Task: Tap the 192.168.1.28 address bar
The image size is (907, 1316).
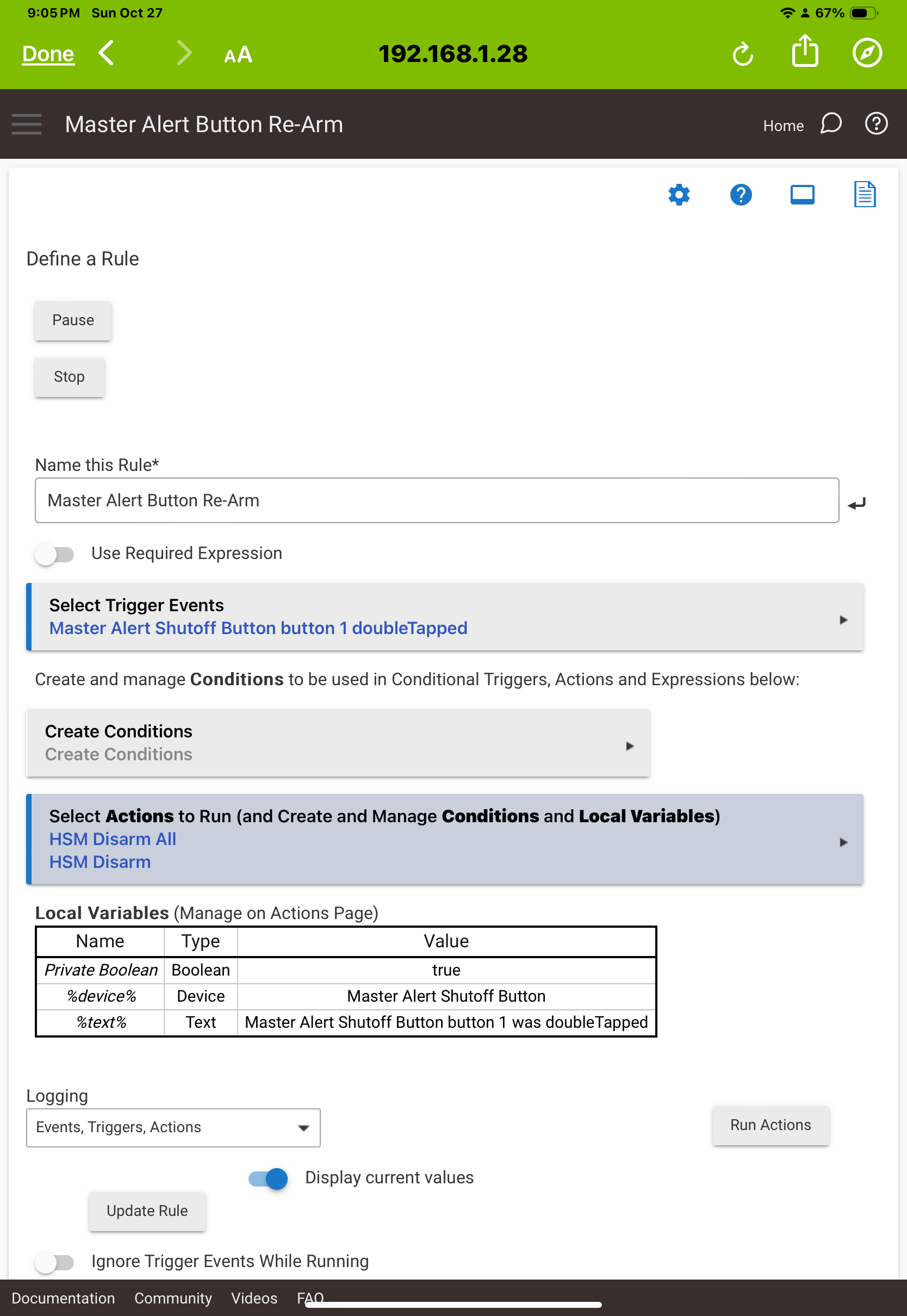Action: 453,54
